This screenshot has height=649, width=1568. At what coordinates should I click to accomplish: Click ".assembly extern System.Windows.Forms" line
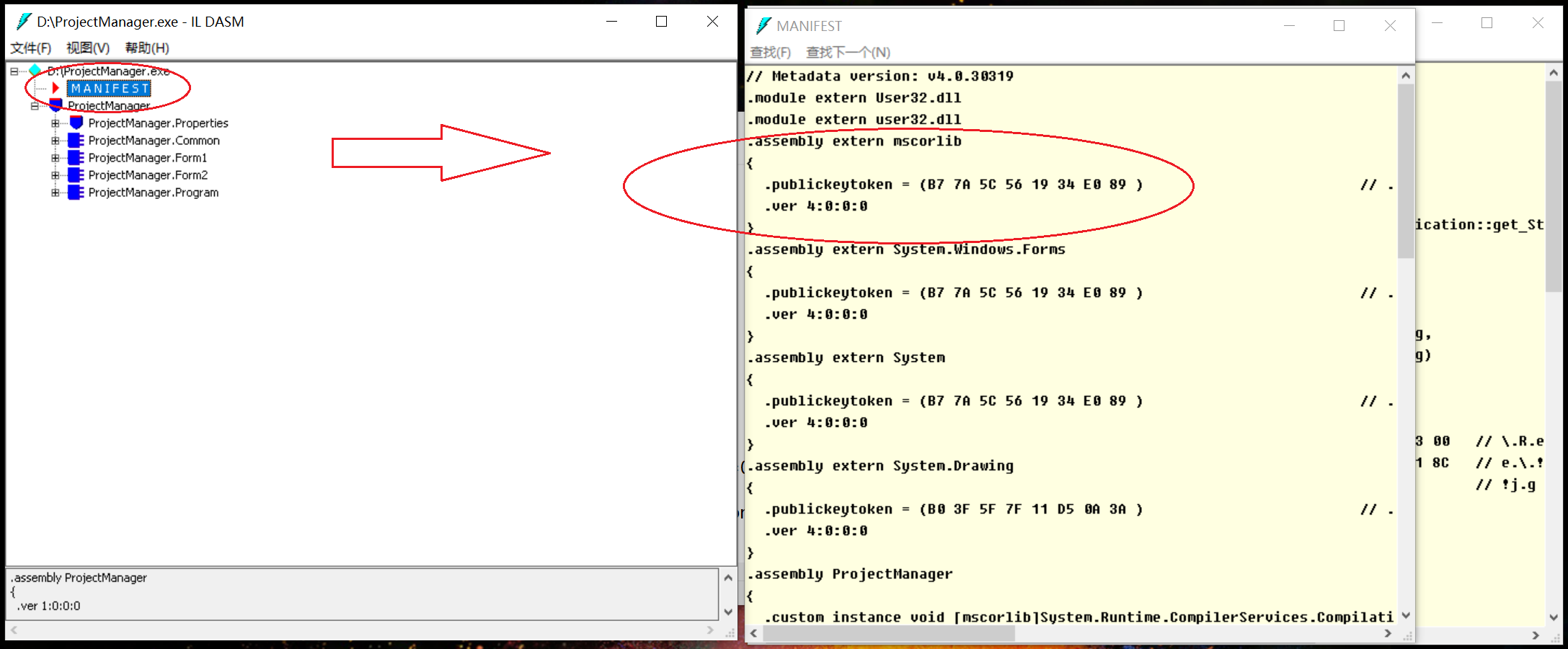(906, 250)
